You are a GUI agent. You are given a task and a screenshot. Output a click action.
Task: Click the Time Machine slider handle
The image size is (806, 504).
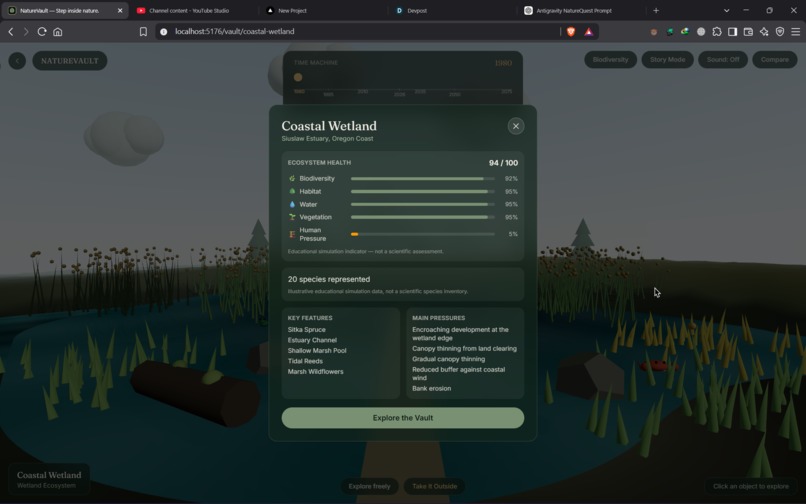(x=298, y=77)
